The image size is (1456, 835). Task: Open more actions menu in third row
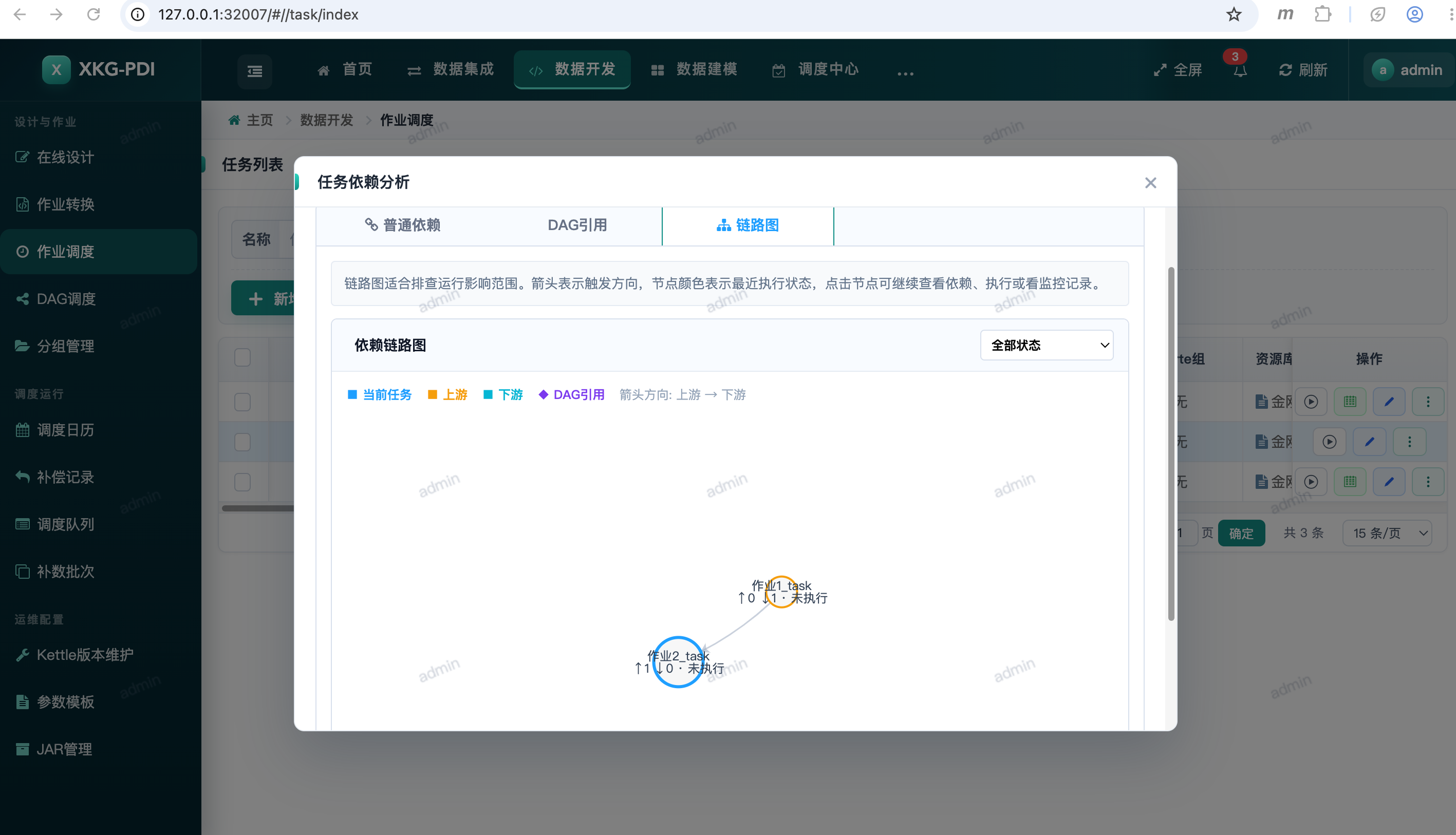tap(1428, 482)
